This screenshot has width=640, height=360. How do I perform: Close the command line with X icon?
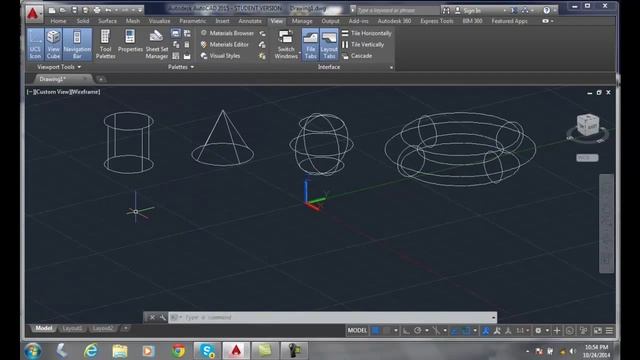(152, 317)
